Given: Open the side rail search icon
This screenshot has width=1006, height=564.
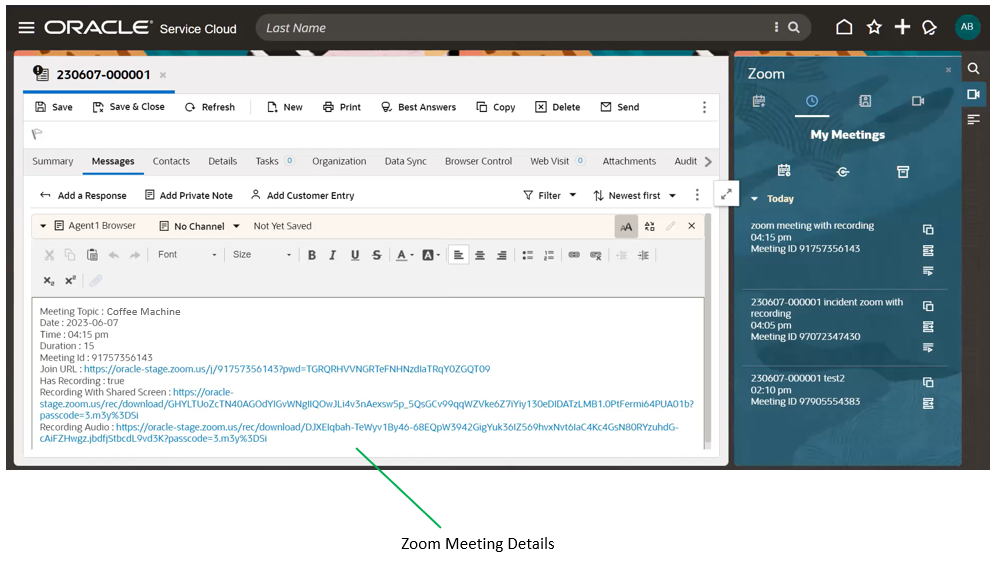Looking at the screenshot, I should click(x=973, y=69).
